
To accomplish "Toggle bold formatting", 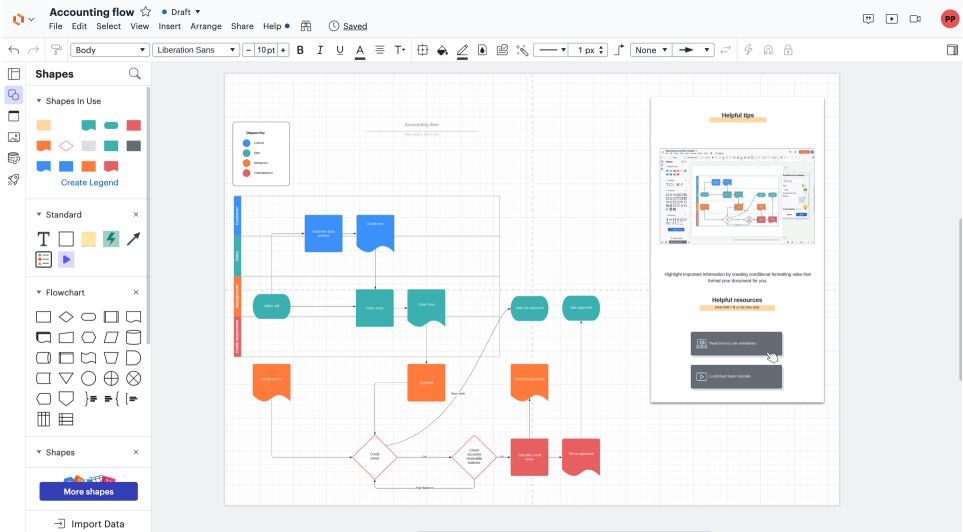I will [x=300, y=50].
